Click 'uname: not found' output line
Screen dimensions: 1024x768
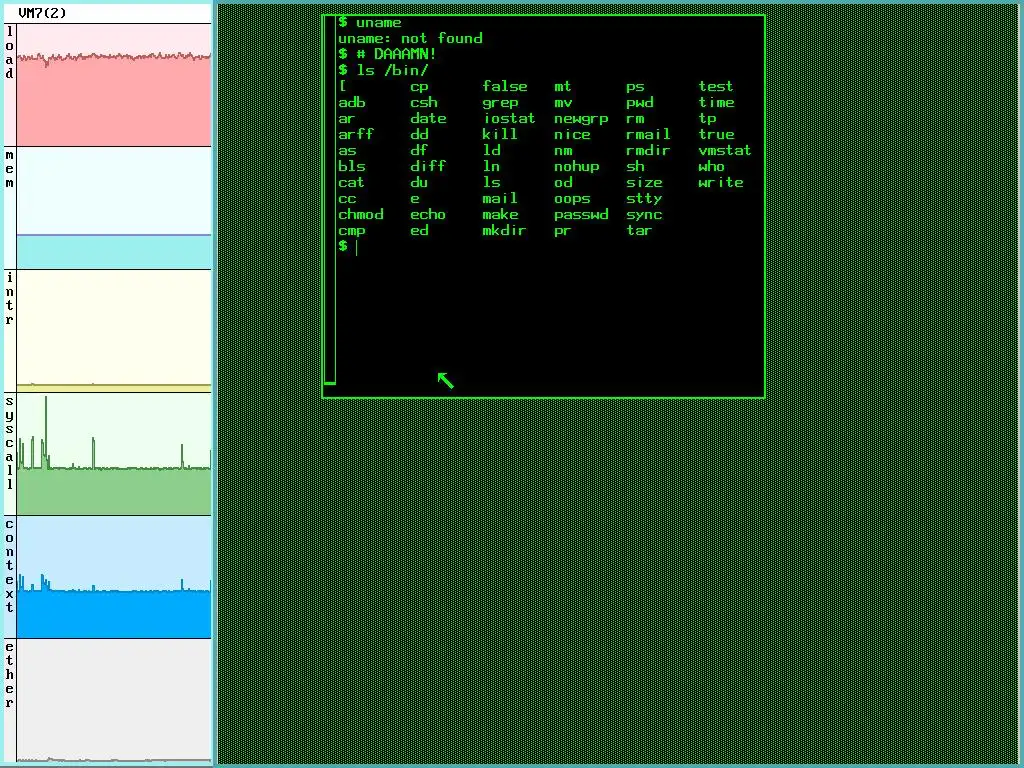point(410,39)
